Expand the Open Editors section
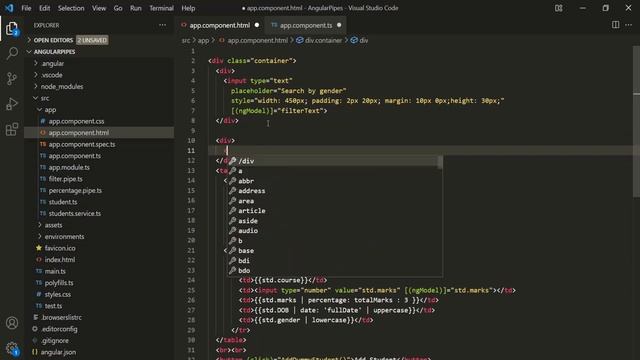Screen dimensions: 640x360 [x=53, y=40]
